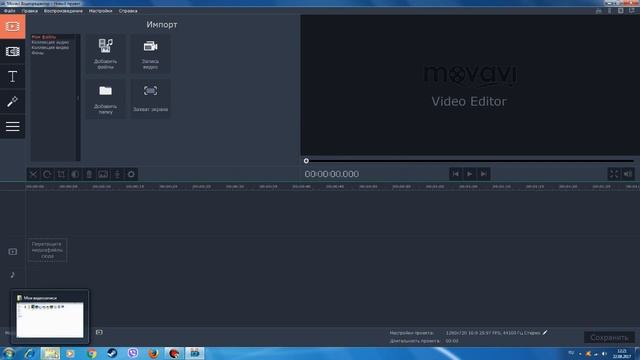
Task: Select the scissors Split tool
Action: 33,175
